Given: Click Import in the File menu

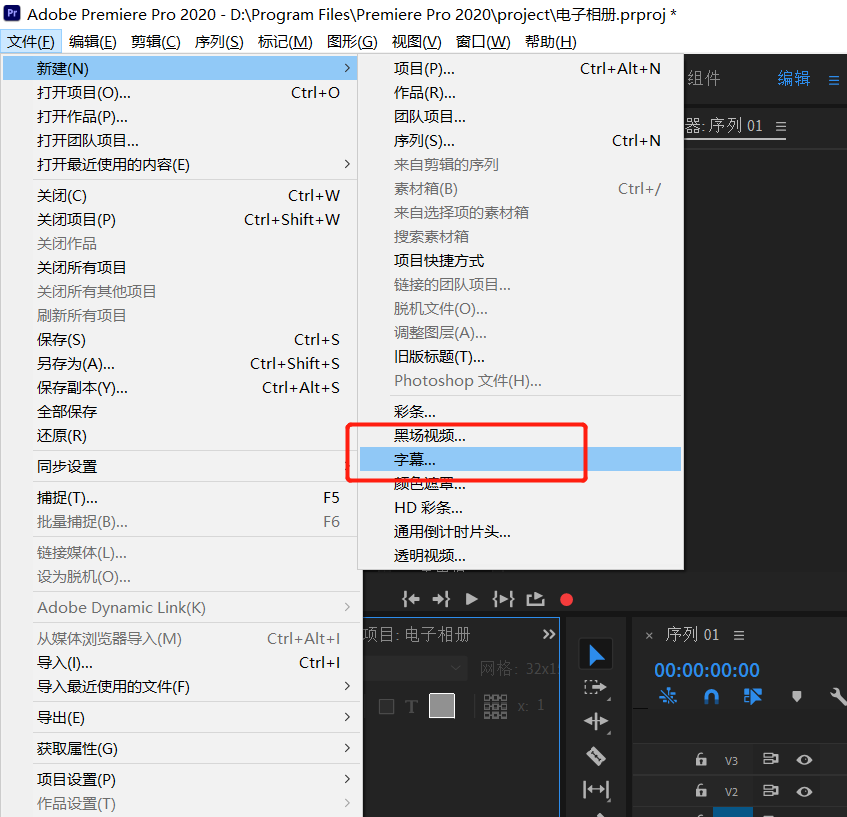Looking at the screenshot, I should [65, 663].
